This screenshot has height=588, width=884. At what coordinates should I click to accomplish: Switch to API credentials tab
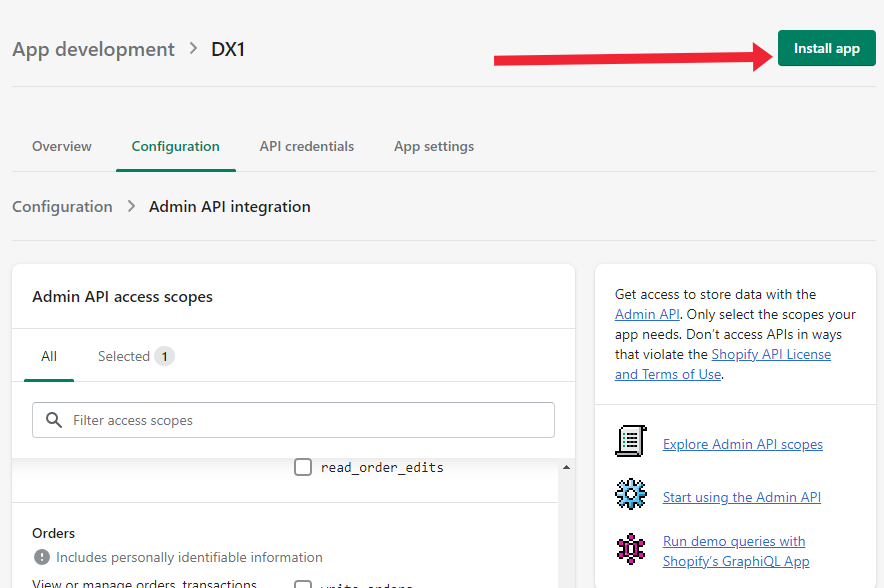307,147
